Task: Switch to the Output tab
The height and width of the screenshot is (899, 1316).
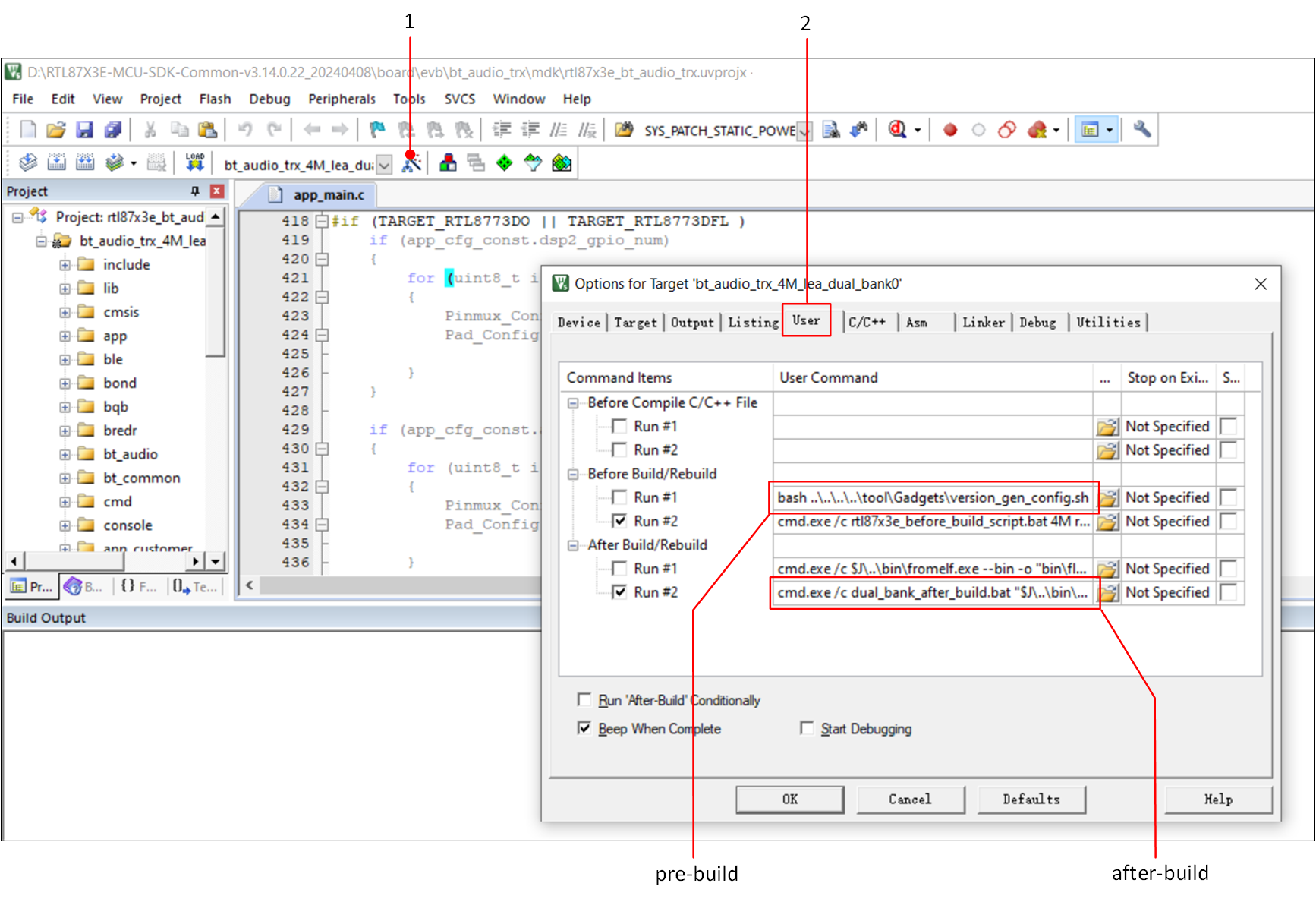Action: [x=692, y=322]
